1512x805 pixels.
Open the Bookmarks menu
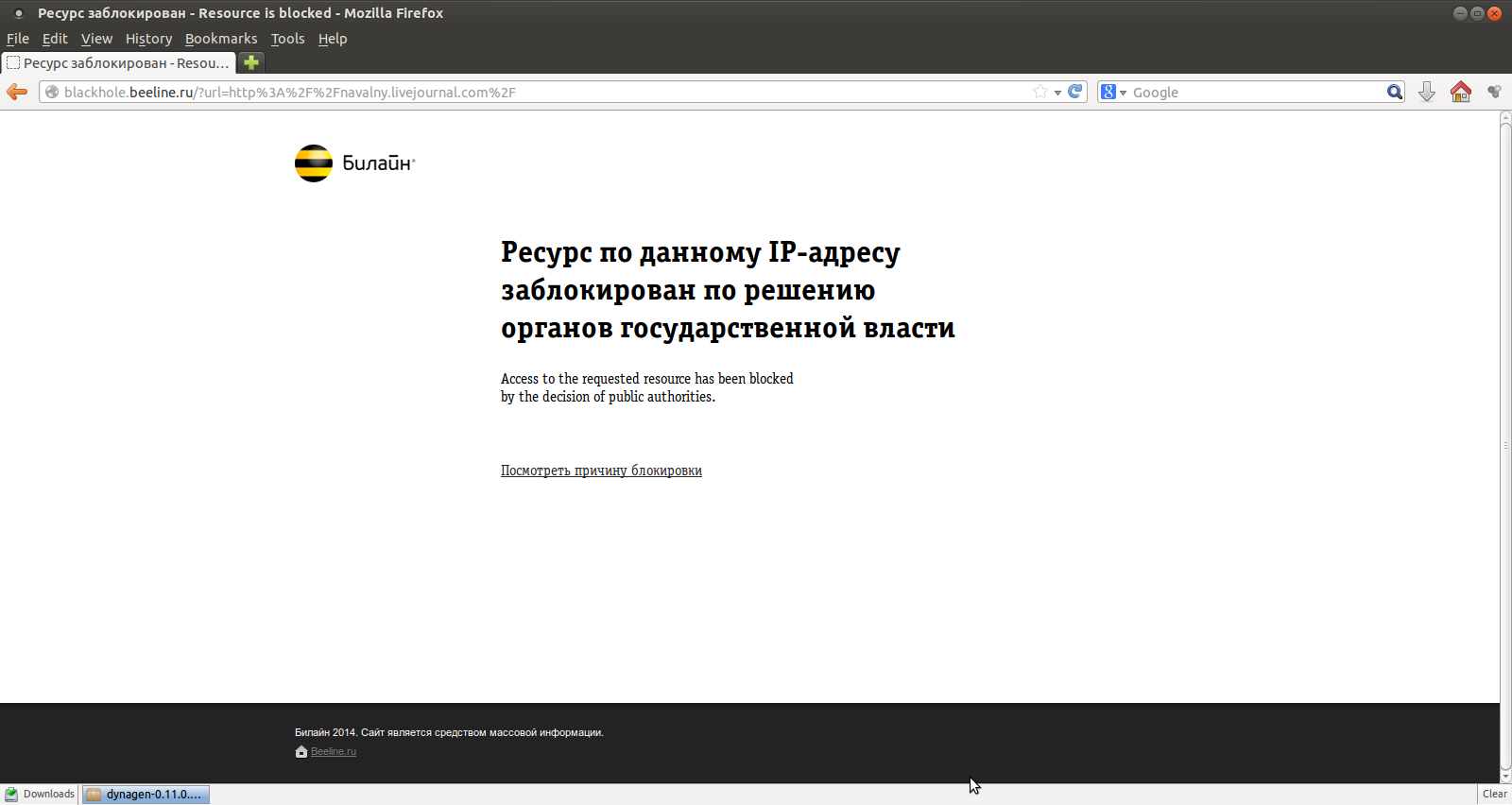pos(221,39)
